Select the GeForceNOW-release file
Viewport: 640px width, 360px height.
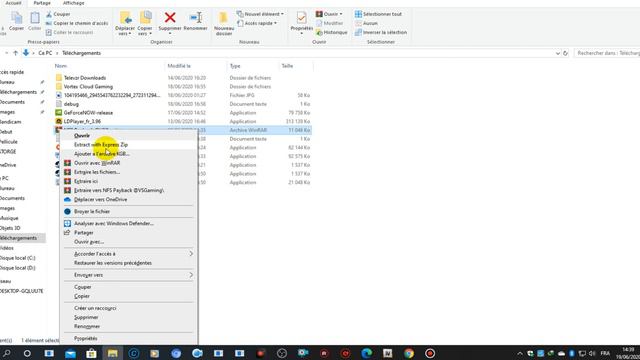pos(88,113)
